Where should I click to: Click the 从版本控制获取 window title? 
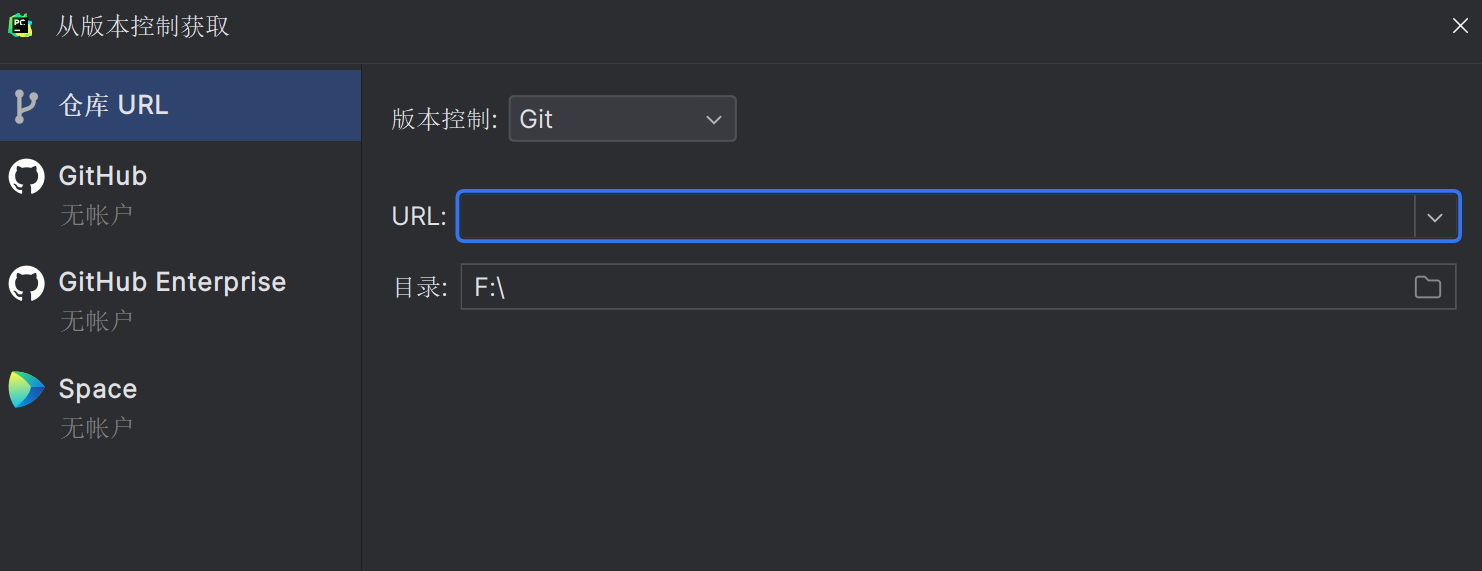tap(143, 26)
